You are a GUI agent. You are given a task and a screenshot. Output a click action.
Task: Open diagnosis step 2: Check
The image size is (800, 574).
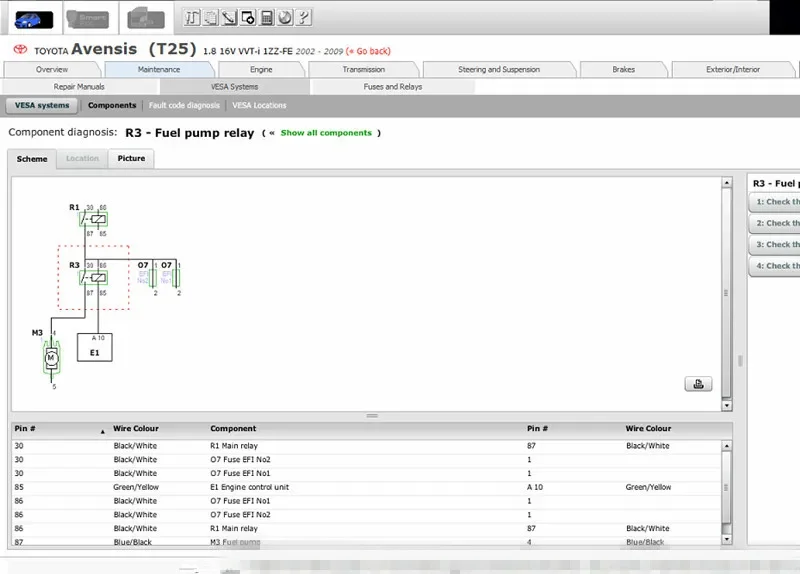click(x=774, y=223)
